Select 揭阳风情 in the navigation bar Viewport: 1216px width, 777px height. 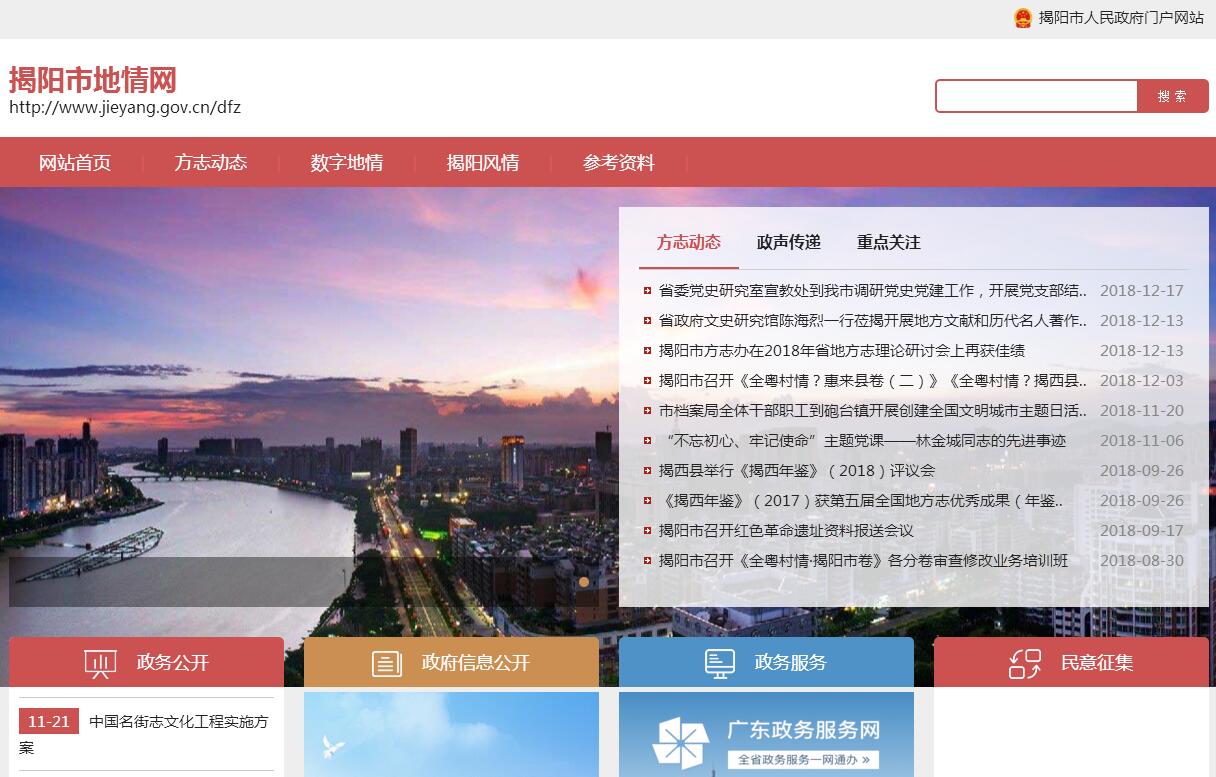(483, 163)
